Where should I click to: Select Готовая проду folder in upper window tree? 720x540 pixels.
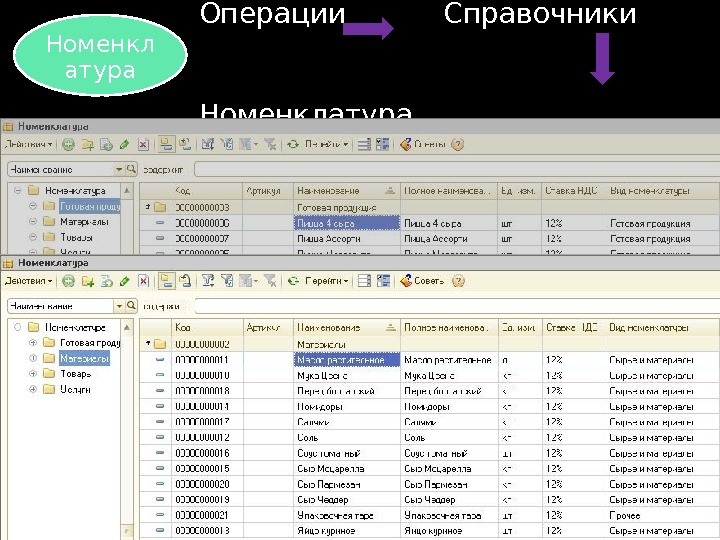point(90,207)
